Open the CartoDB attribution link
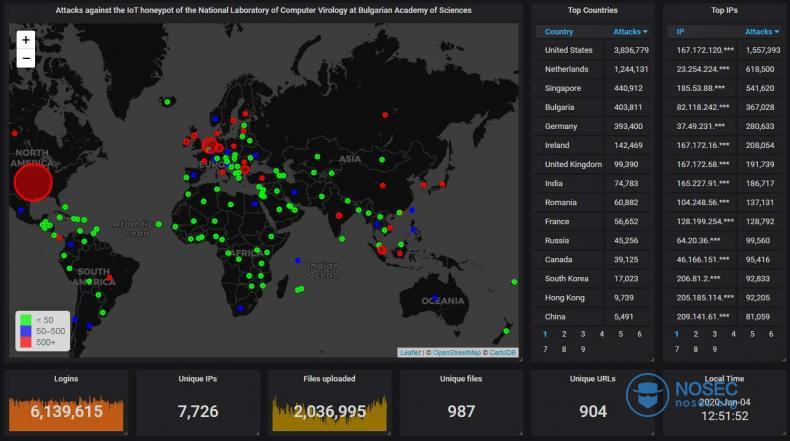Viewport: 790px width, 441px height. (502, 352)
